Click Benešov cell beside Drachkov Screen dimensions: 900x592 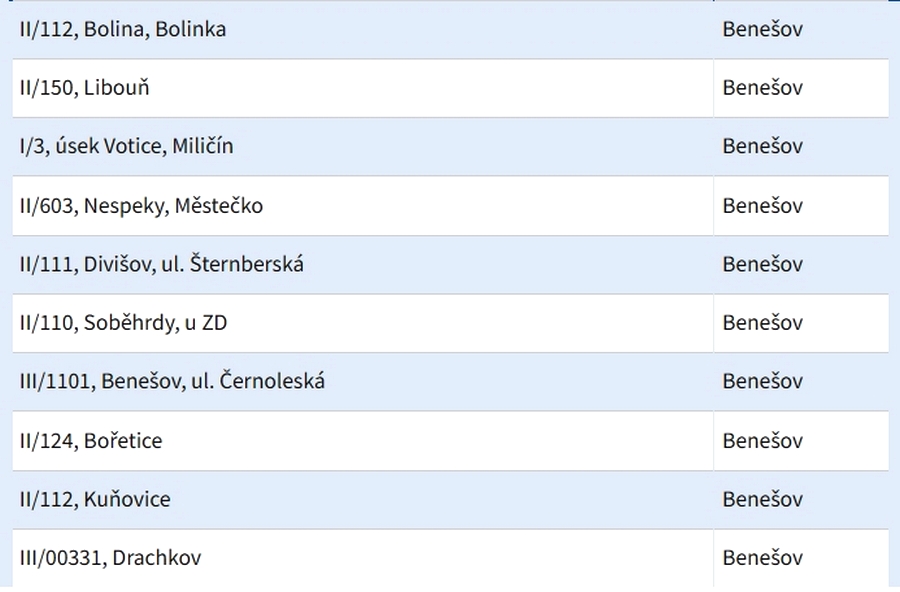(x=763, y=558)
